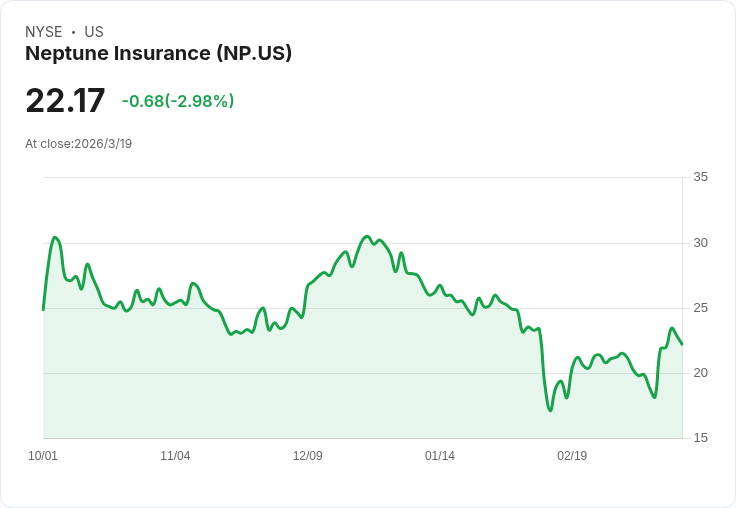Select the 12/09 date axis label
The height and width of the screenshot is (508, 736).
coord(308,456)
